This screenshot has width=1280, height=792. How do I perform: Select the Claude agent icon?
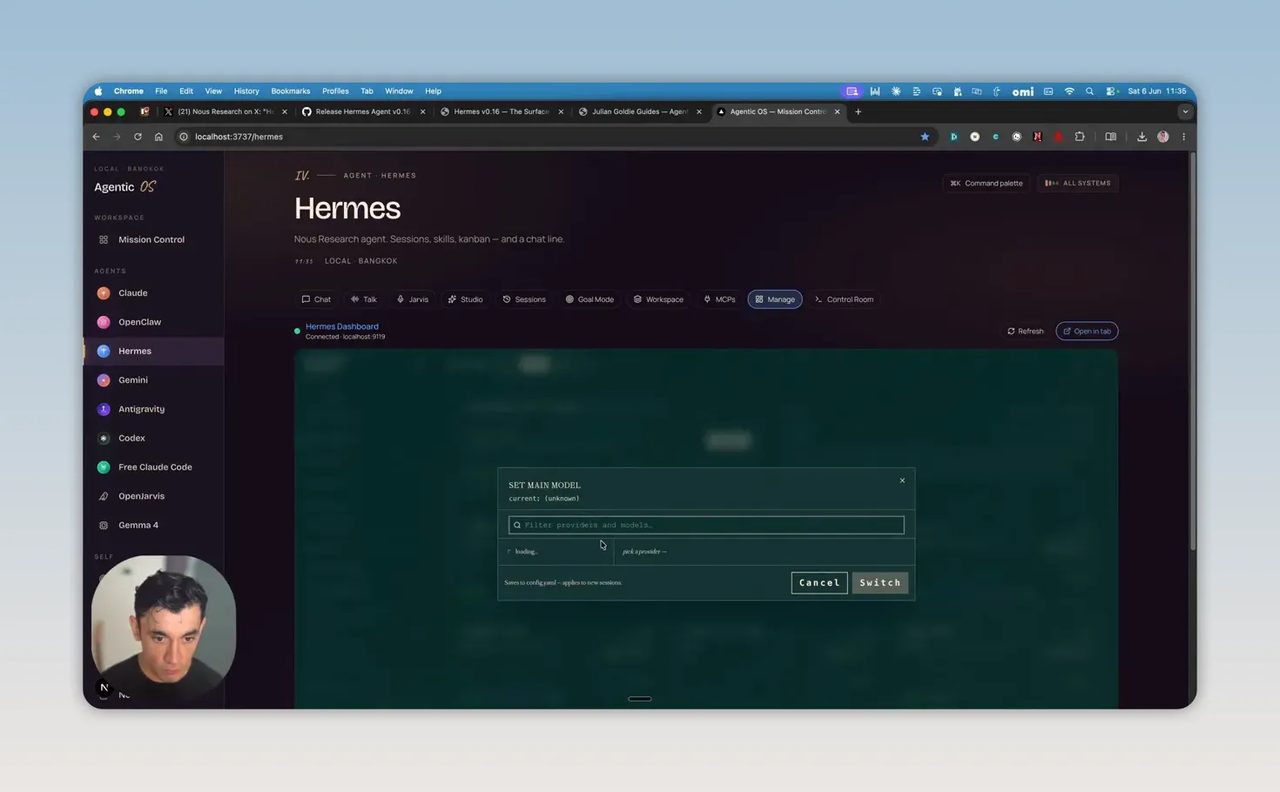[103, 293]
